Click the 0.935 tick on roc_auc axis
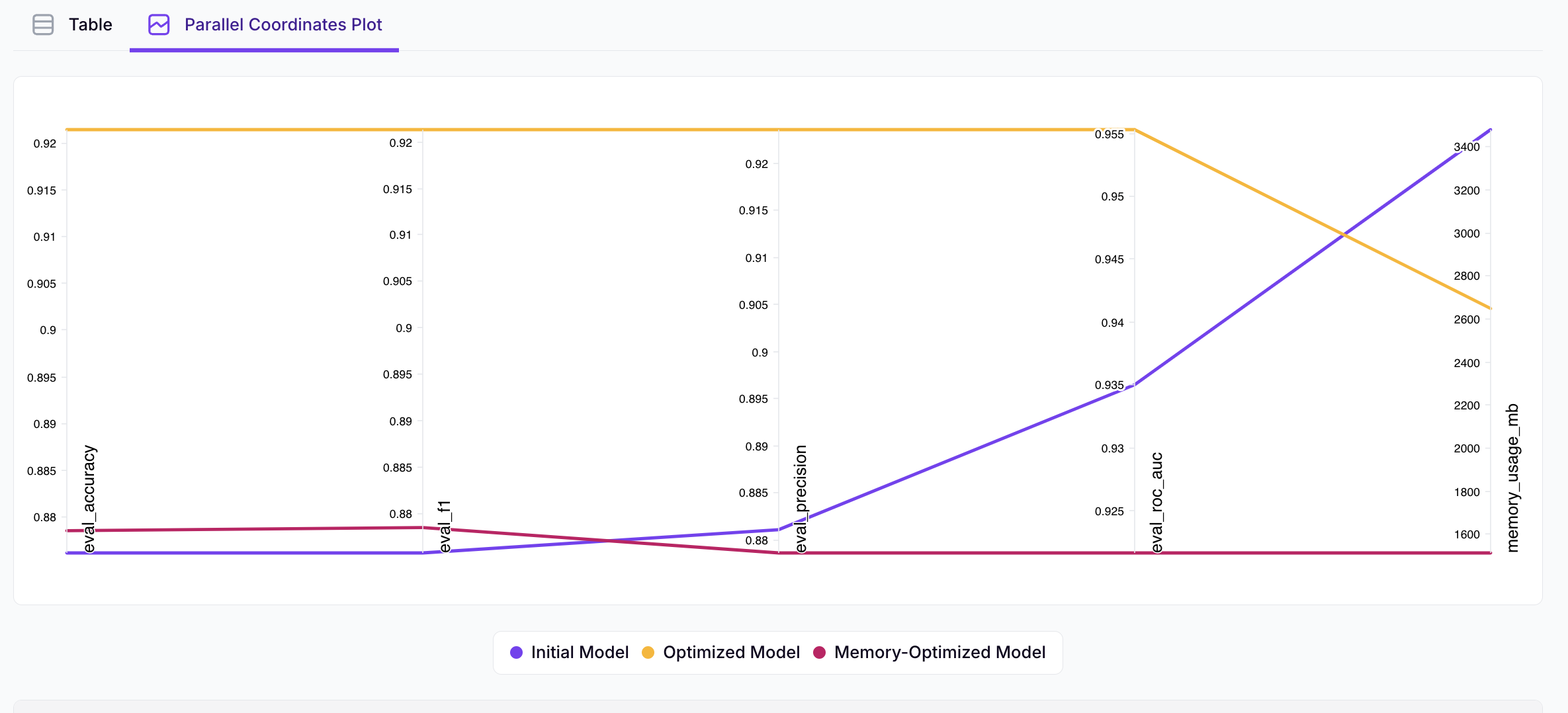Image resolution: width=1568 pixels, height=713 pixels. click(1109, 386)
